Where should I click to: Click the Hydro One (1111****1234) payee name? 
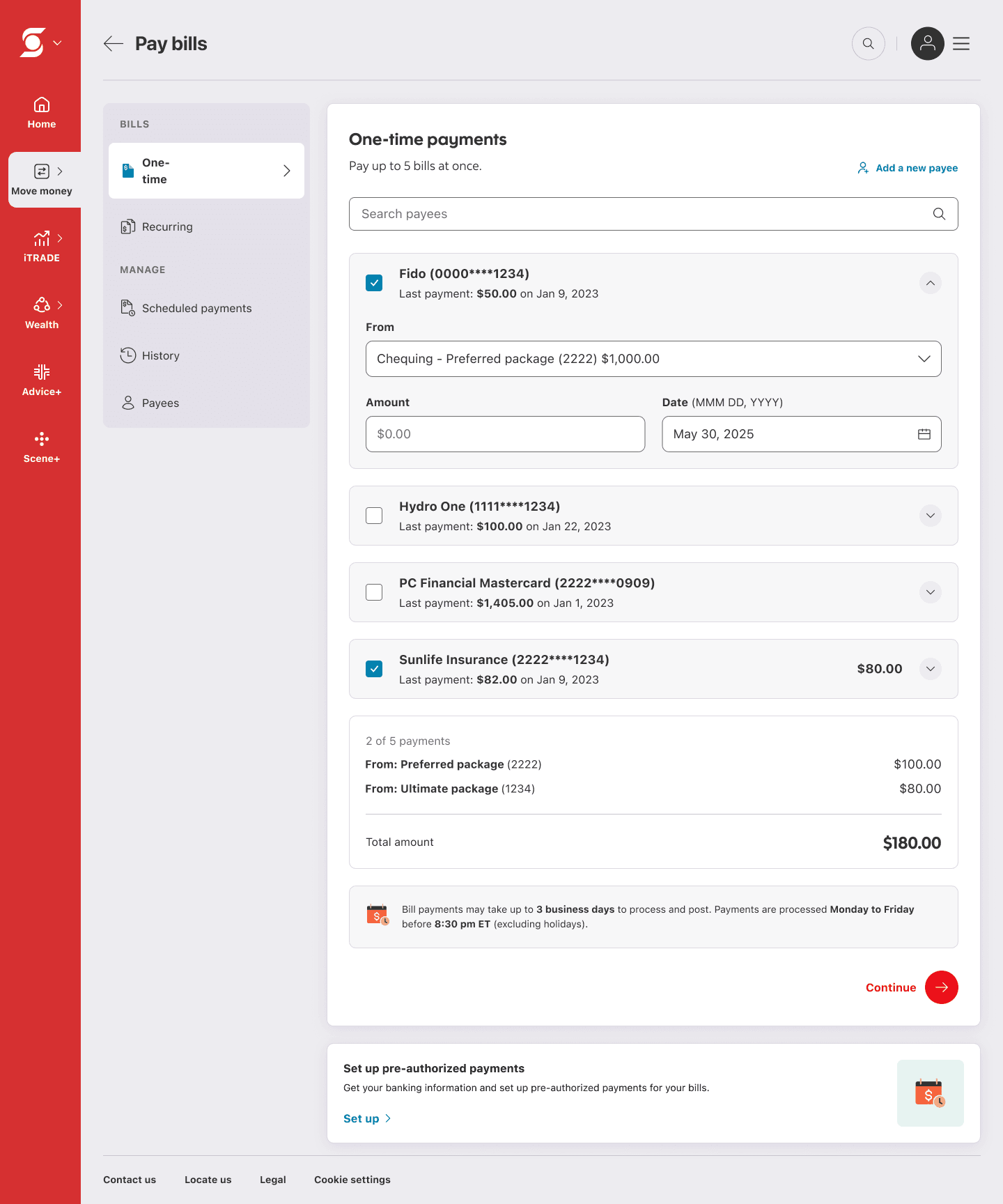[479, 507]
